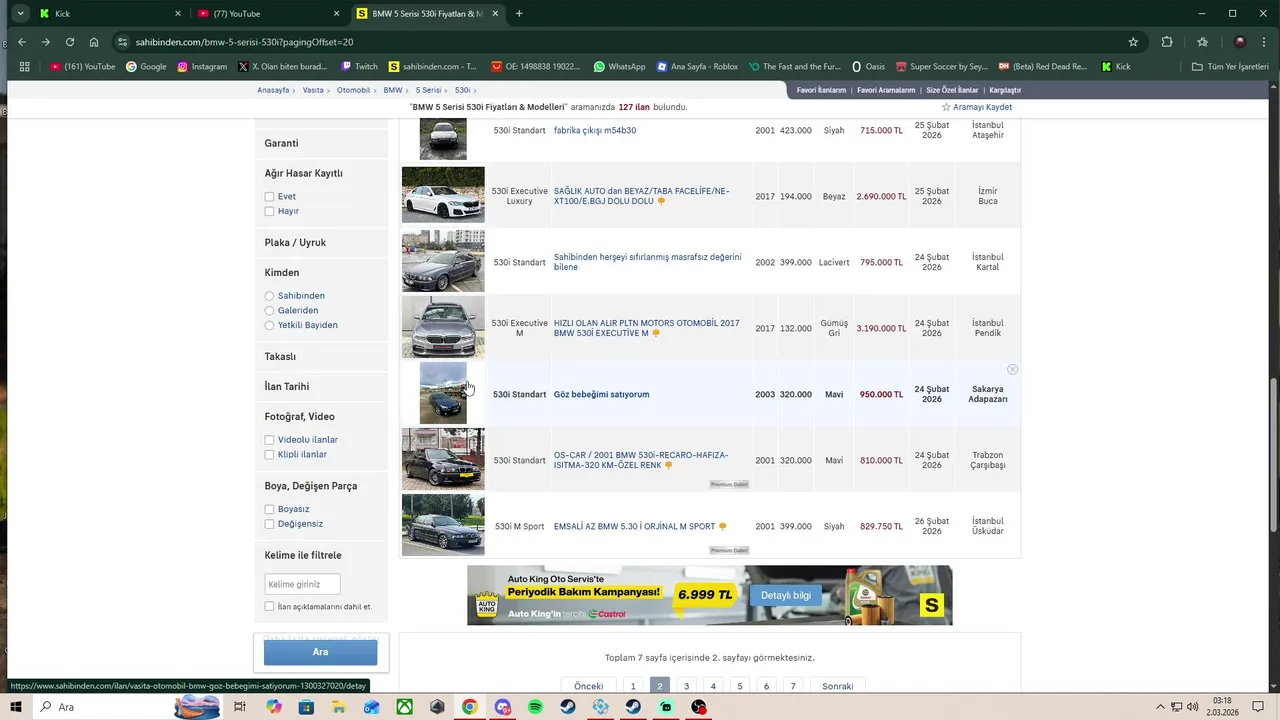This screenshot has width=1280, height=720.
Task: Go to the Sonraki results page
Action: click(838, 686)
